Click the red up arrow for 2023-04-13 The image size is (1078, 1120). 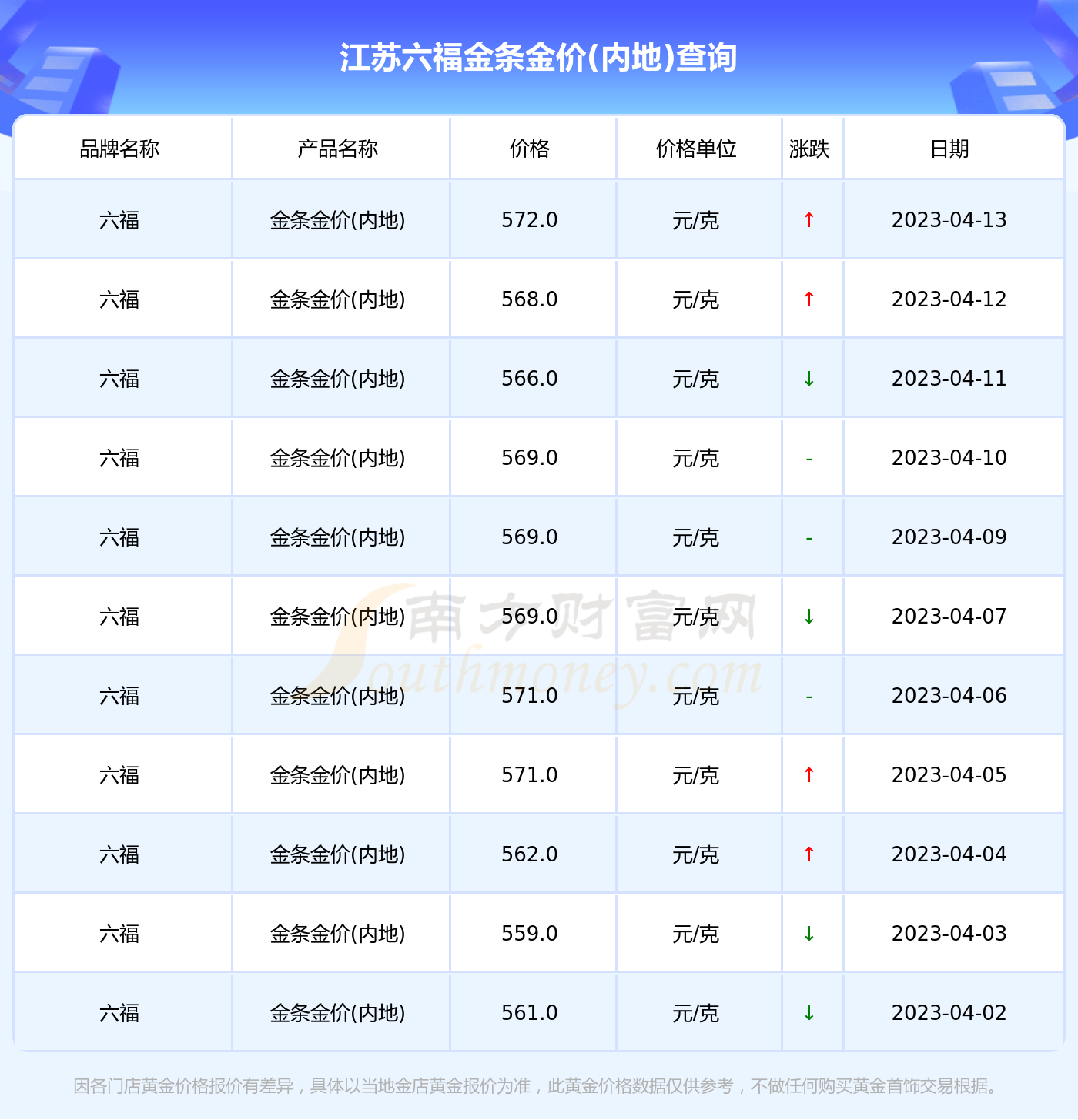(809, 220)
